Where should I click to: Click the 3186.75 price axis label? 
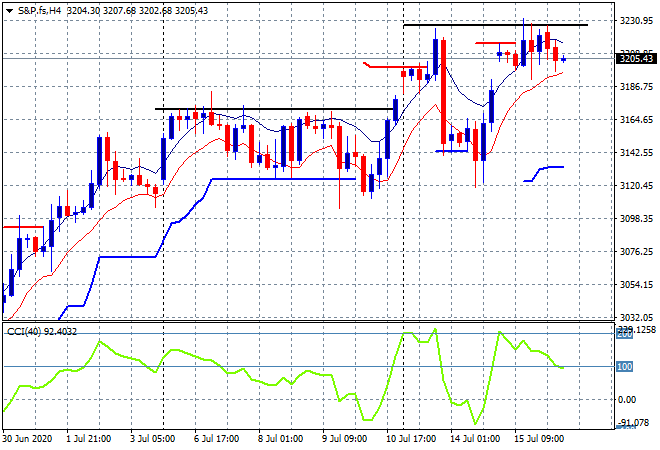click(636, 87)
